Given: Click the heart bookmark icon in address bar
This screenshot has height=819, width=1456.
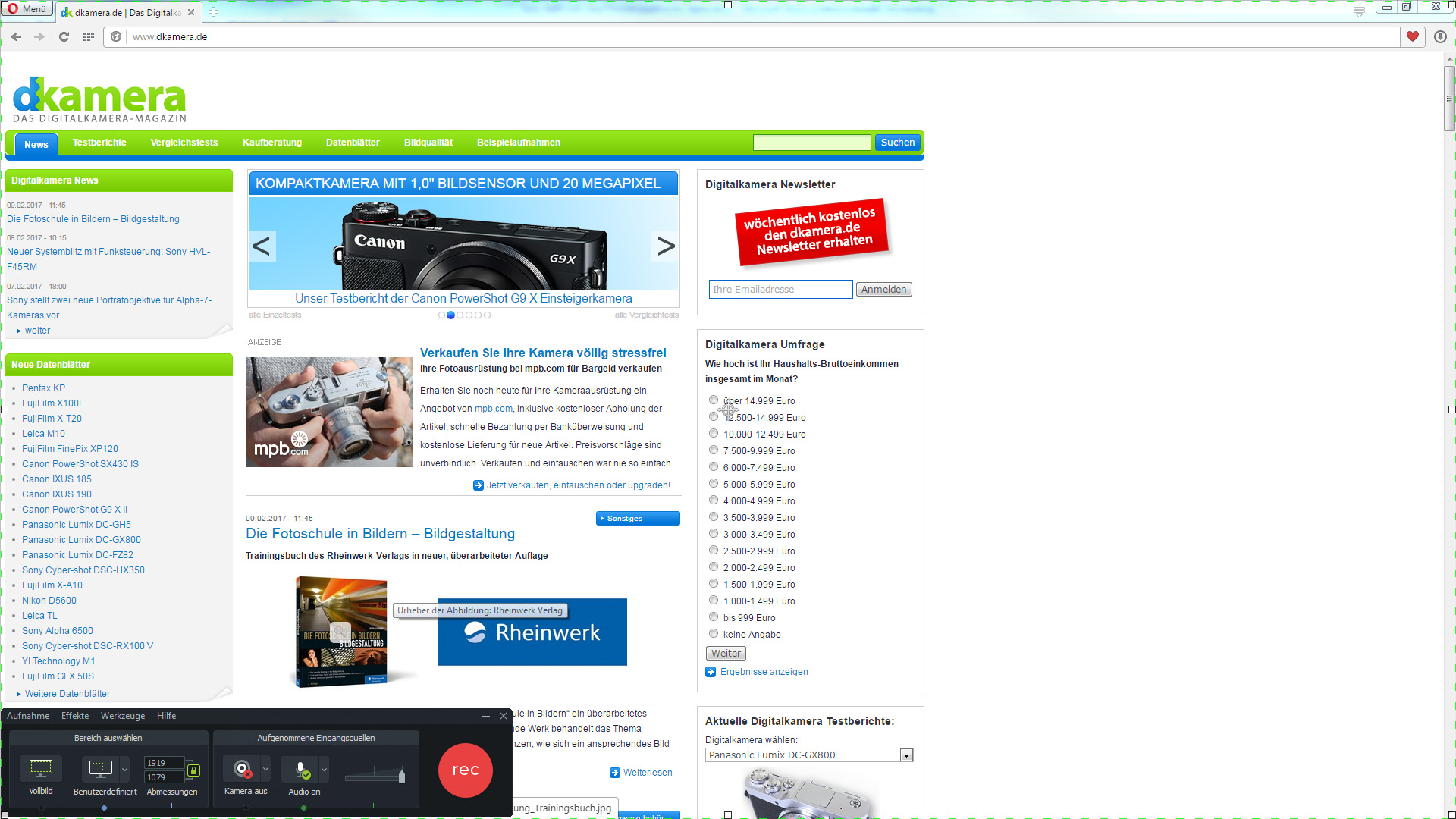Looking at the screenshot, I should (x=1412, y=36).
